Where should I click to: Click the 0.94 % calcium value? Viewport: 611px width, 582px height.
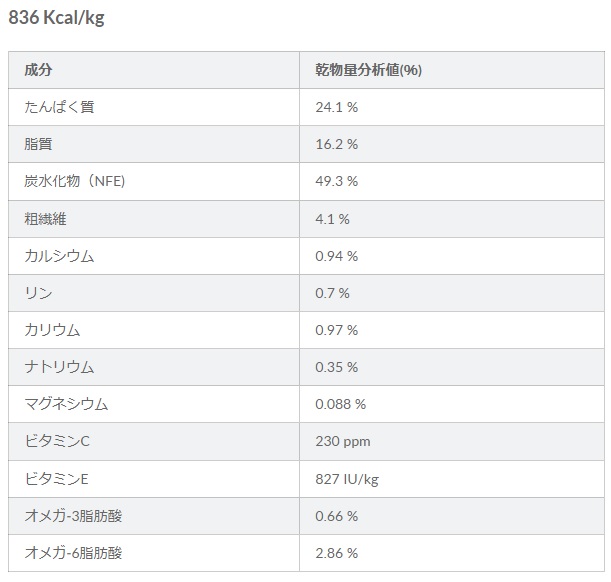click(x=337, y=256)
